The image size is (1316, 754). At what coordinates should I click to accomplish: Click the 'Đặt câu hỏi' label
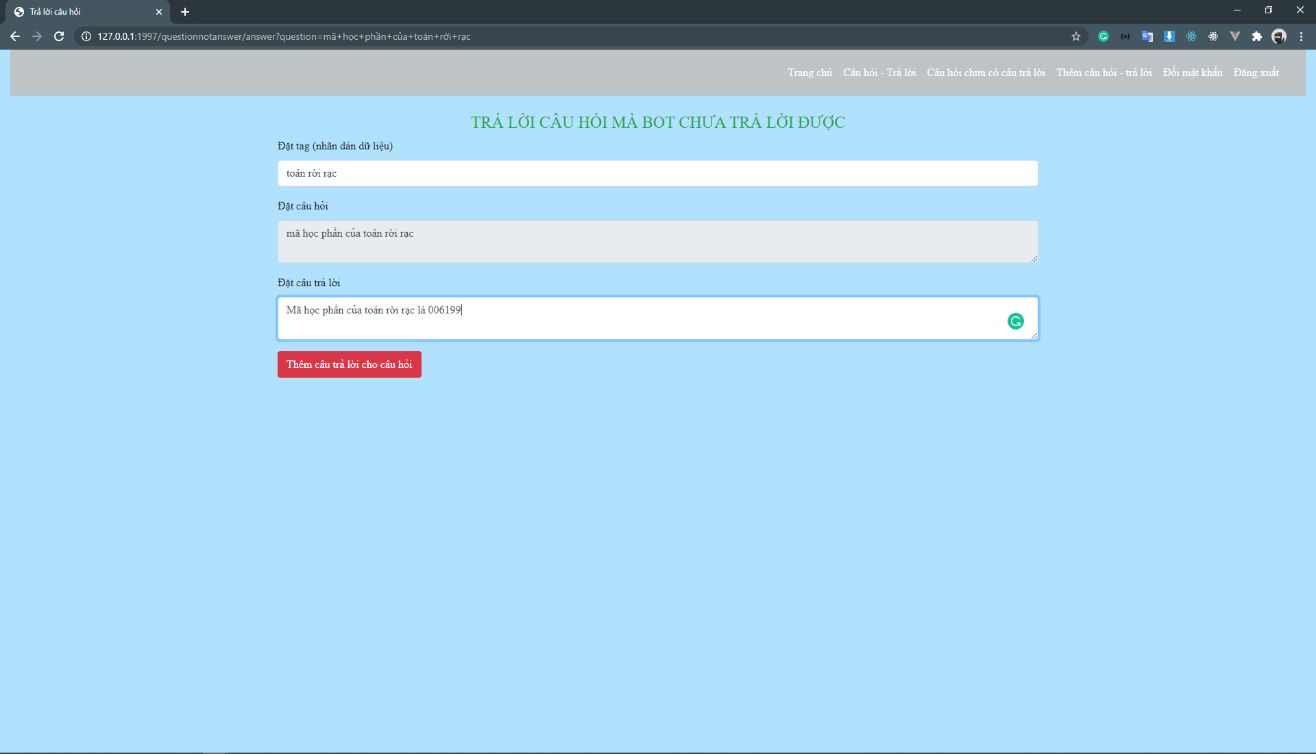pos(303,206)
